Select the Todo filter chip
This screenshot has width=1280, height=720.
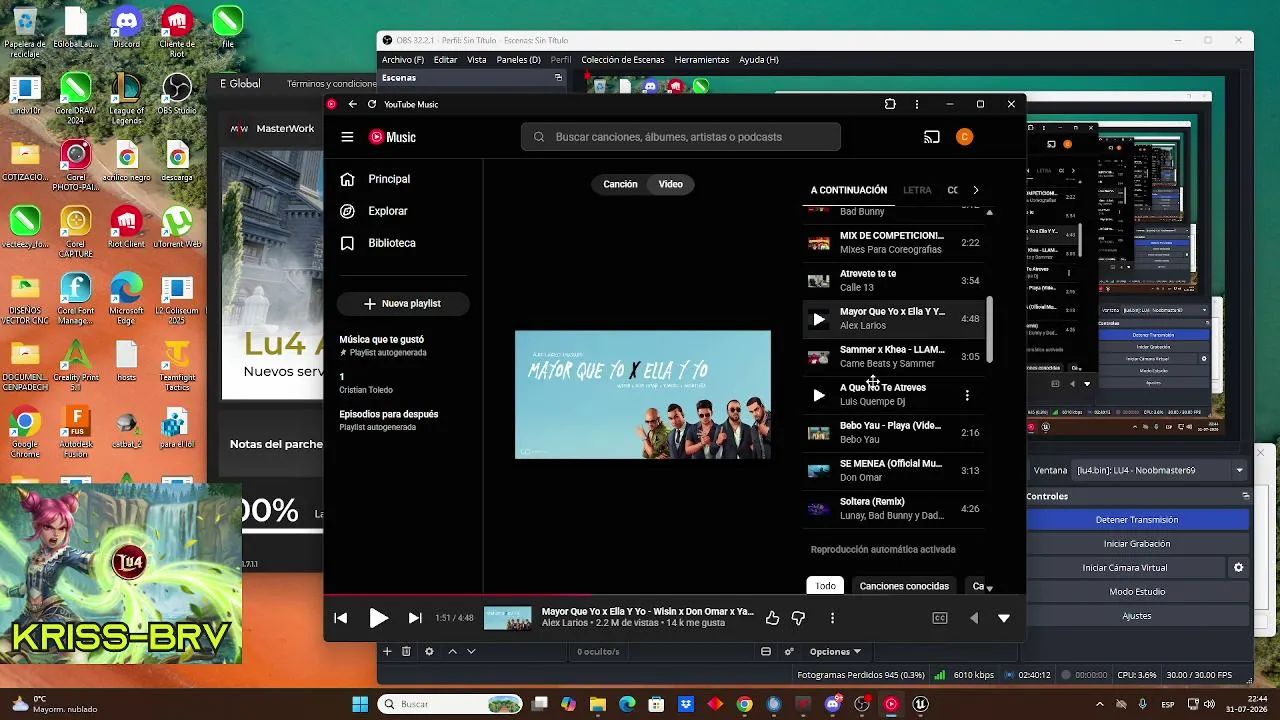point(826,586)
